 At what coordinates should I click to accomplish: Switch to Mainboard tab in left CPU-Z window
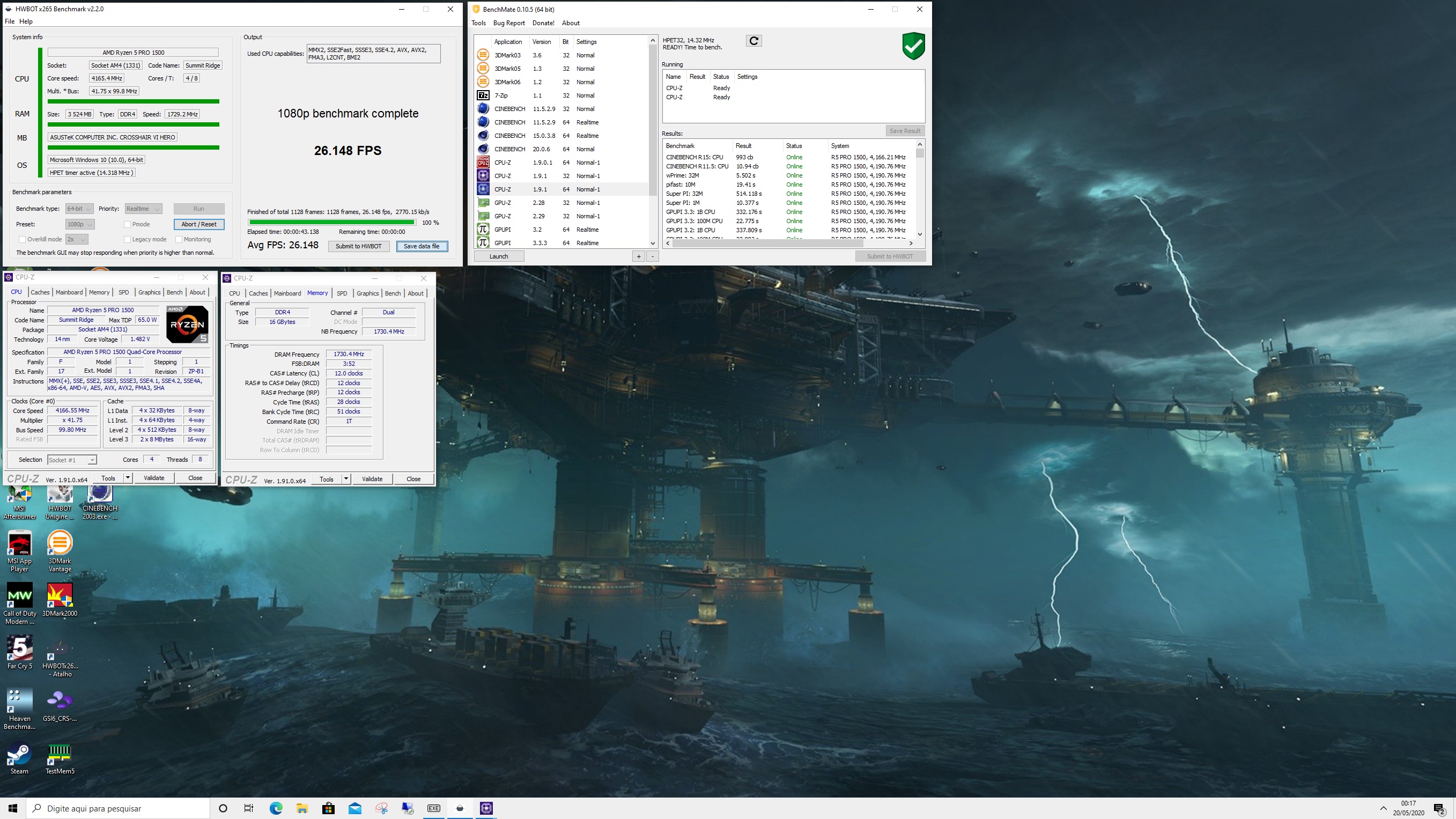click(x=69, y=292)
